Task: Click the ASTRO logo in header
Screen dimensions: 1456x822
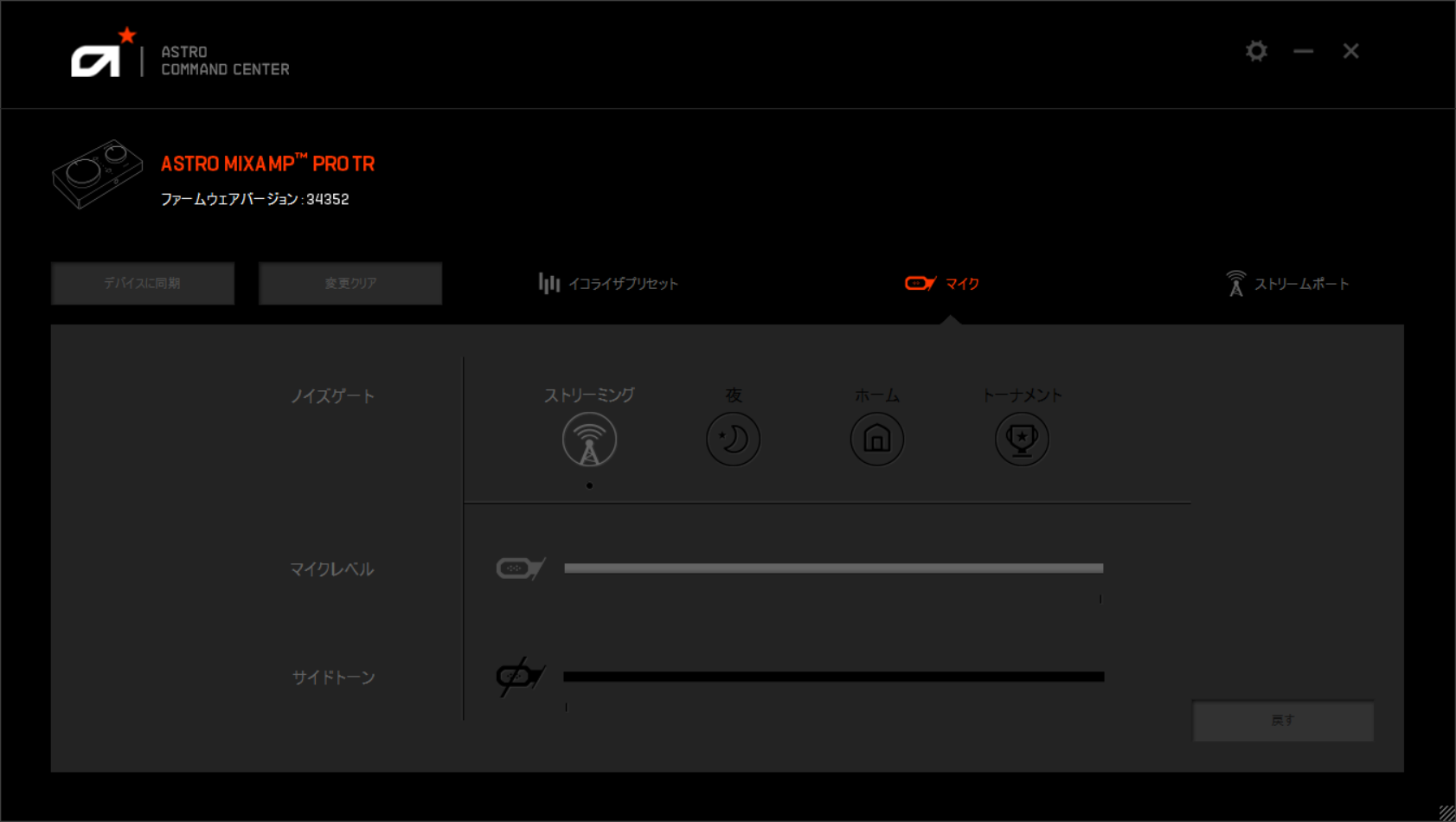Action: pos(104,52)
